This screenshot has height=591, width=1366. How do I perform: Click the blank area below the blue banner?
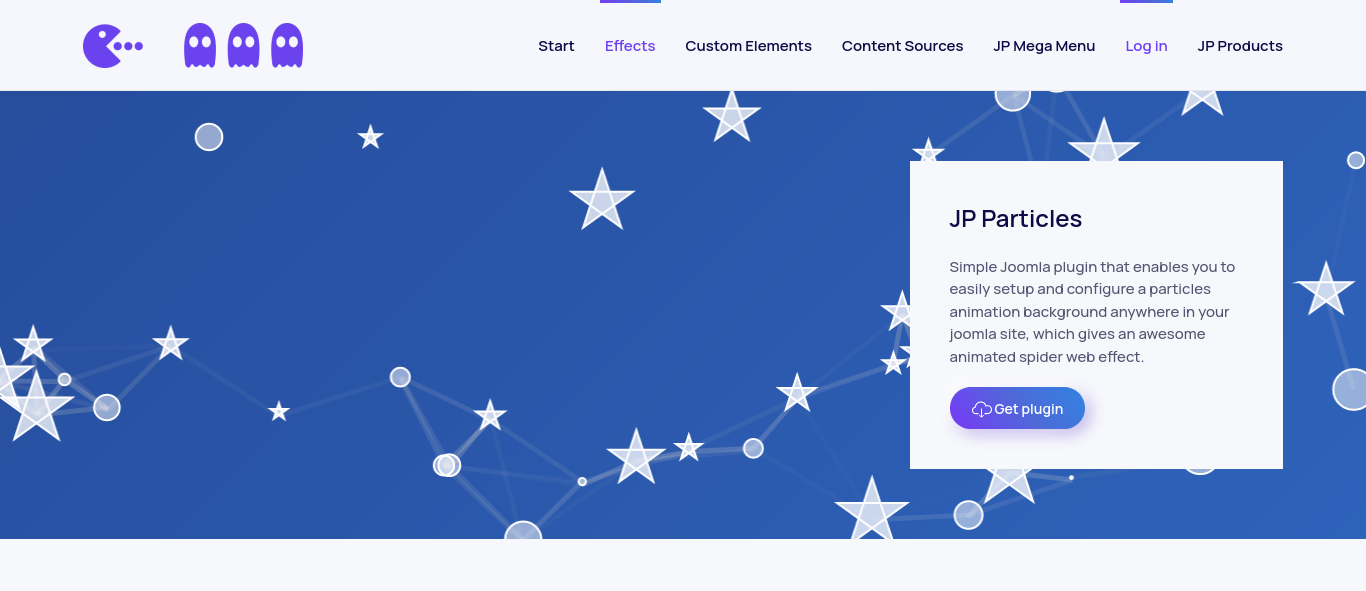coord(683,565)
